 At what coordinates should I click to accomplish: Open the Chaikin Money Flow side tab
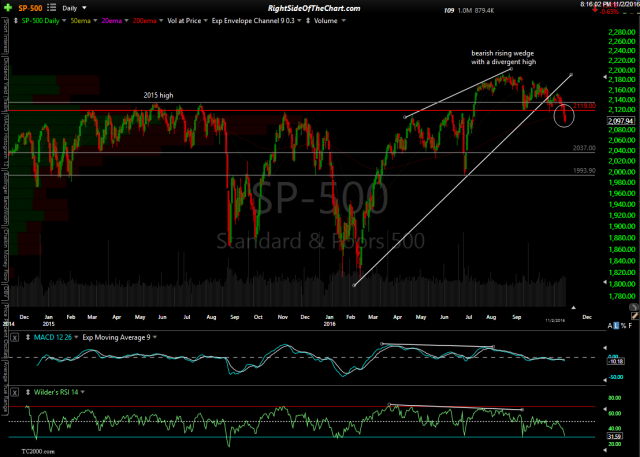tap(5, 254)
